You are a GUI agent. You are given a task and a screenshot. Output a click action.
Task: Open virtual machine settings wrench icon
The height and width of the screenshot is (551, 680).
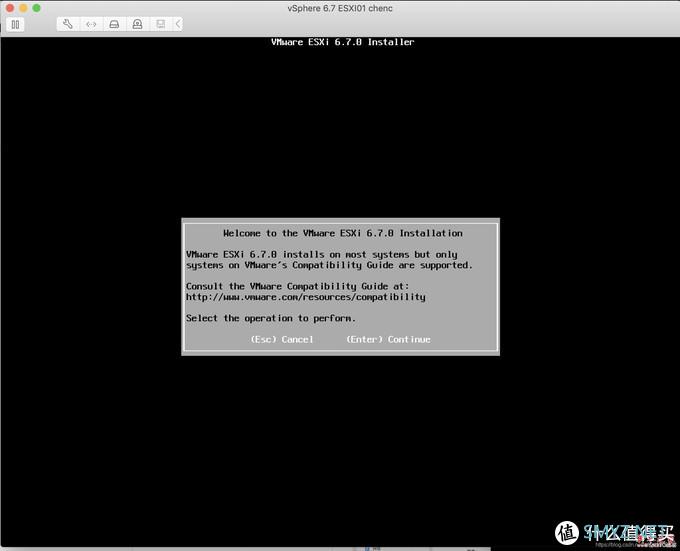click(x=68, y=24)
